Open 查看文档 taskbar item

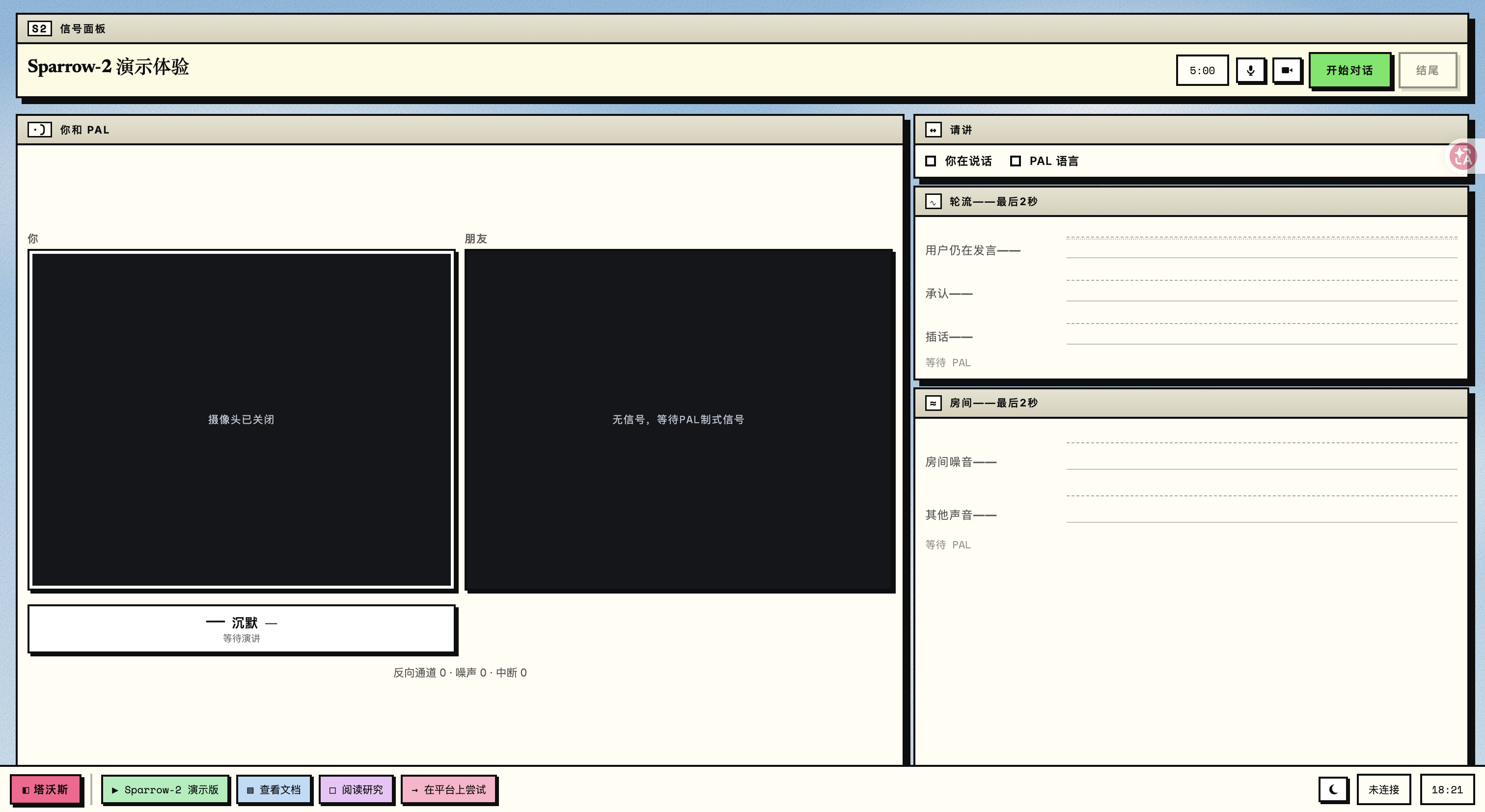click(x=274, y=789)
